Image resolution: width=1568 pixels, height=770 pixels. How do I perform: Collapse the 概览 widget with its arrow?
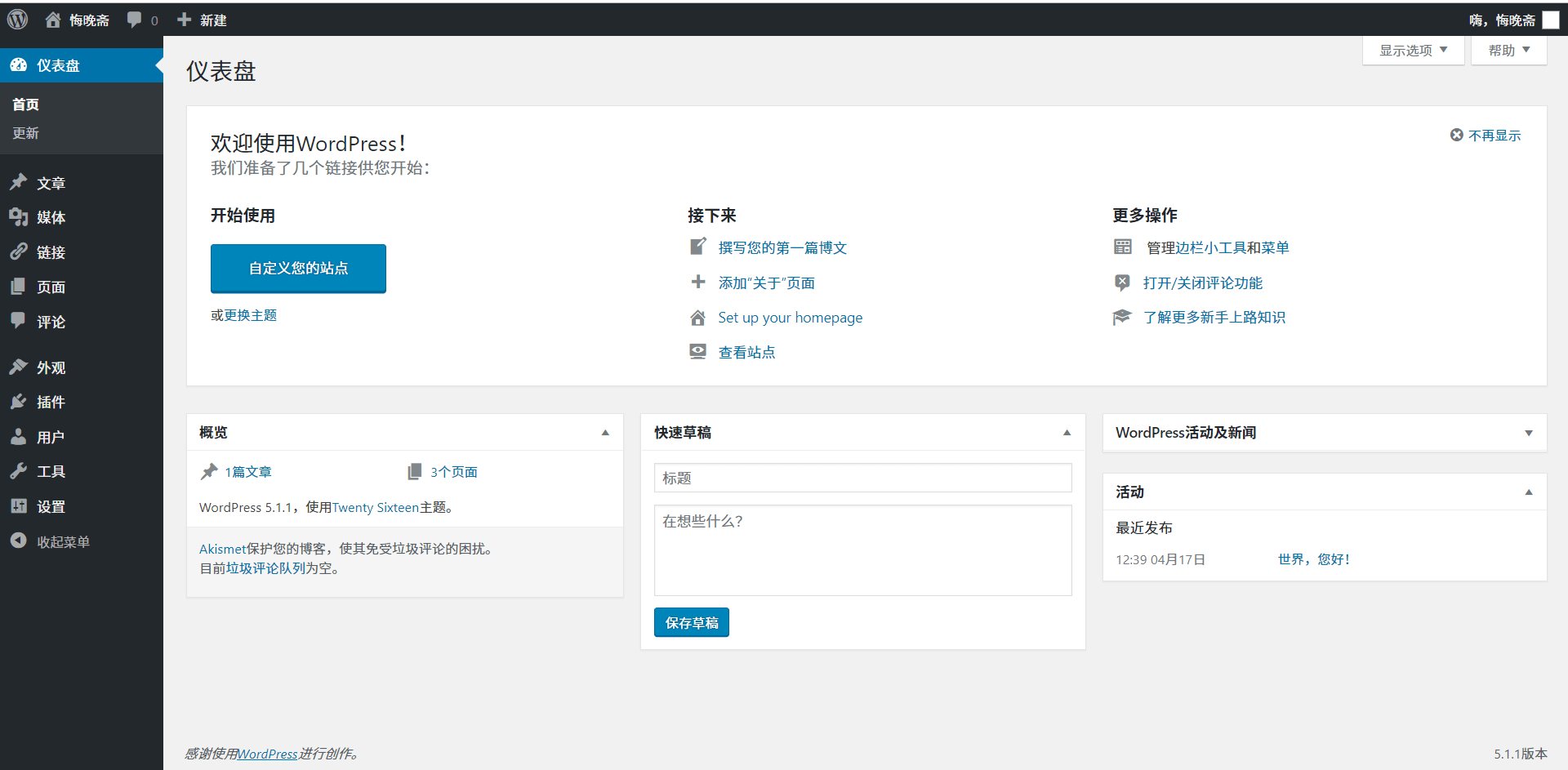click(x=605, y=433)
